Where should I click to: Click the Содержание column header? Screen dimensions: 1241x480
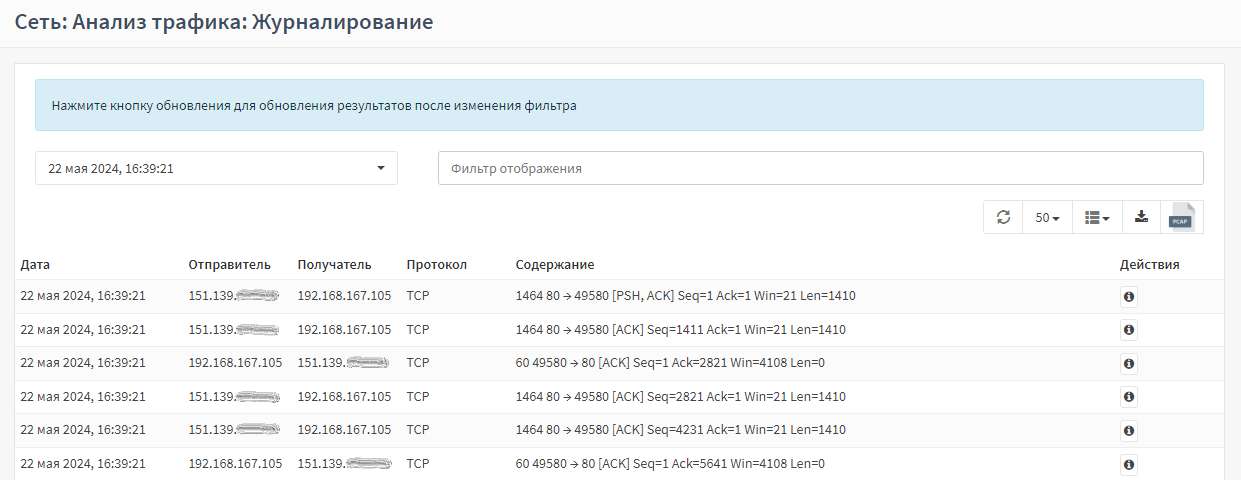click(x=554, y=265)
